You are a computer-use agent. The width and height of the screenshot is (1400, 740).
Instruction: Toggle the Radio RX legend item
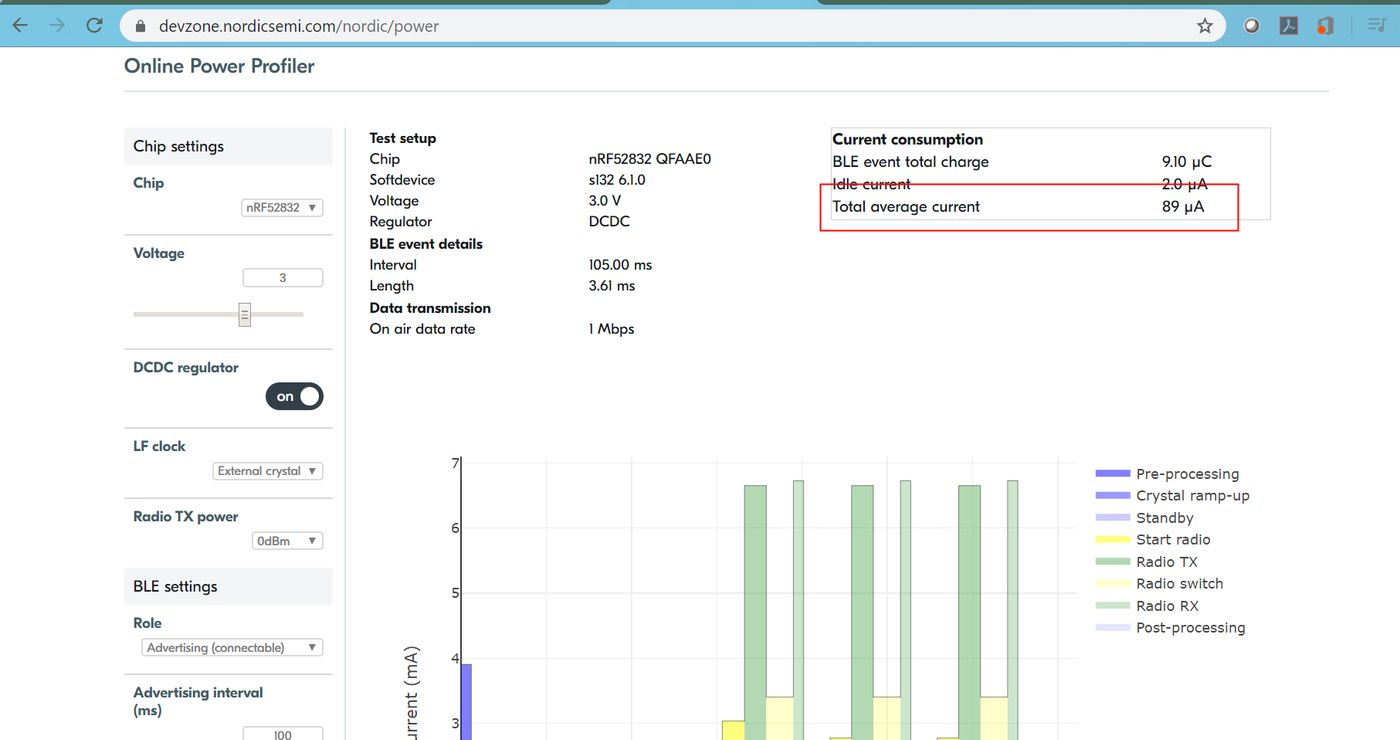pyautogui.click(x=1166, y=606)
